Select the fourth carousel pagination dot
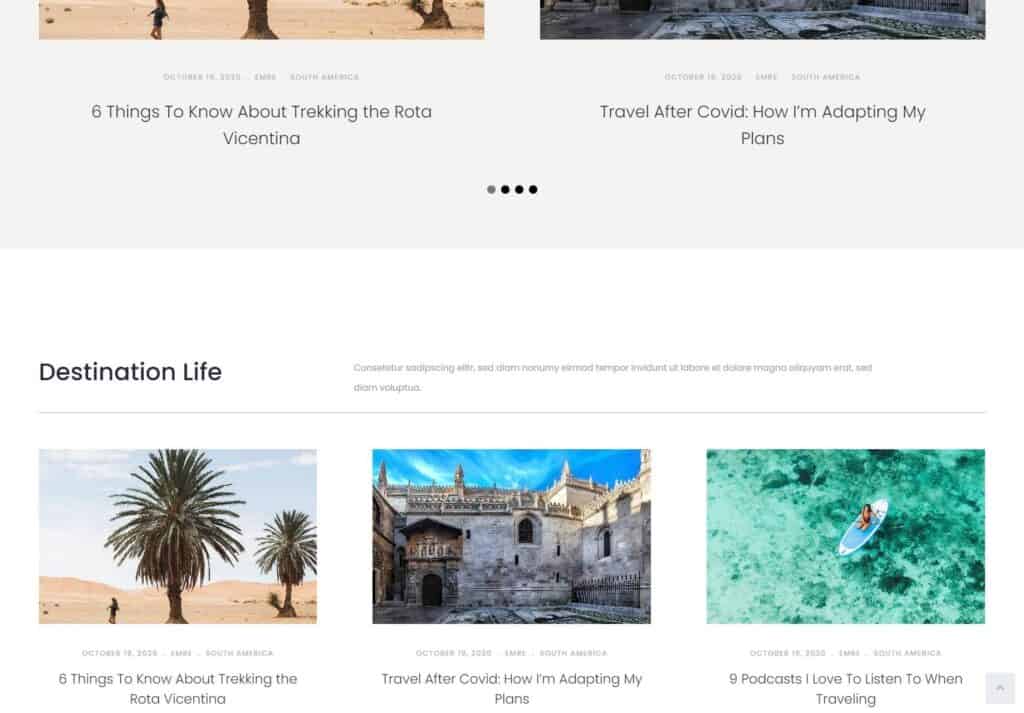 coord(533,189)
